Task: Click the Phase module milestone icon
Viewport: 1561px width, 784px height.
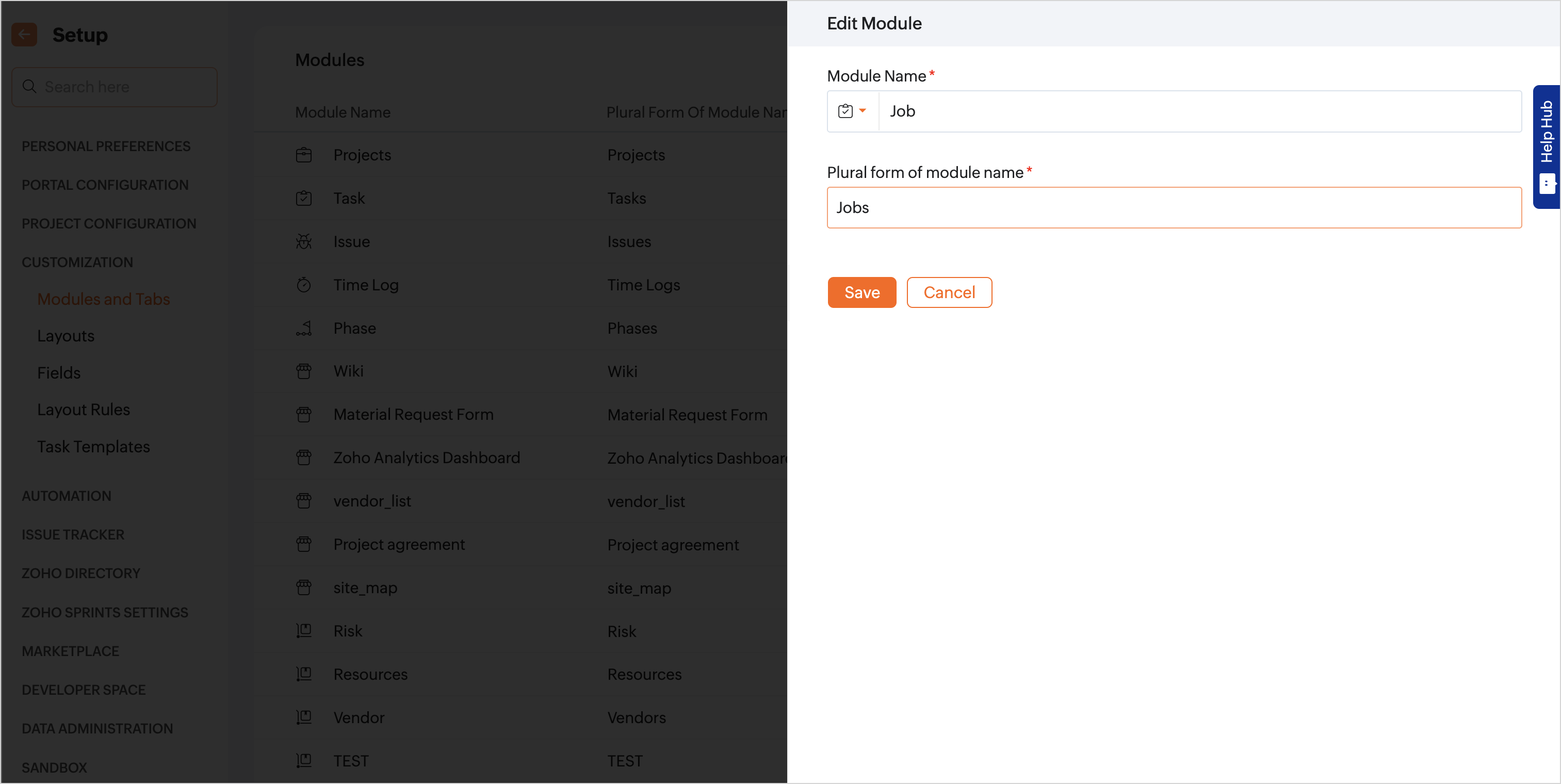Action: [x=304, y=329]
